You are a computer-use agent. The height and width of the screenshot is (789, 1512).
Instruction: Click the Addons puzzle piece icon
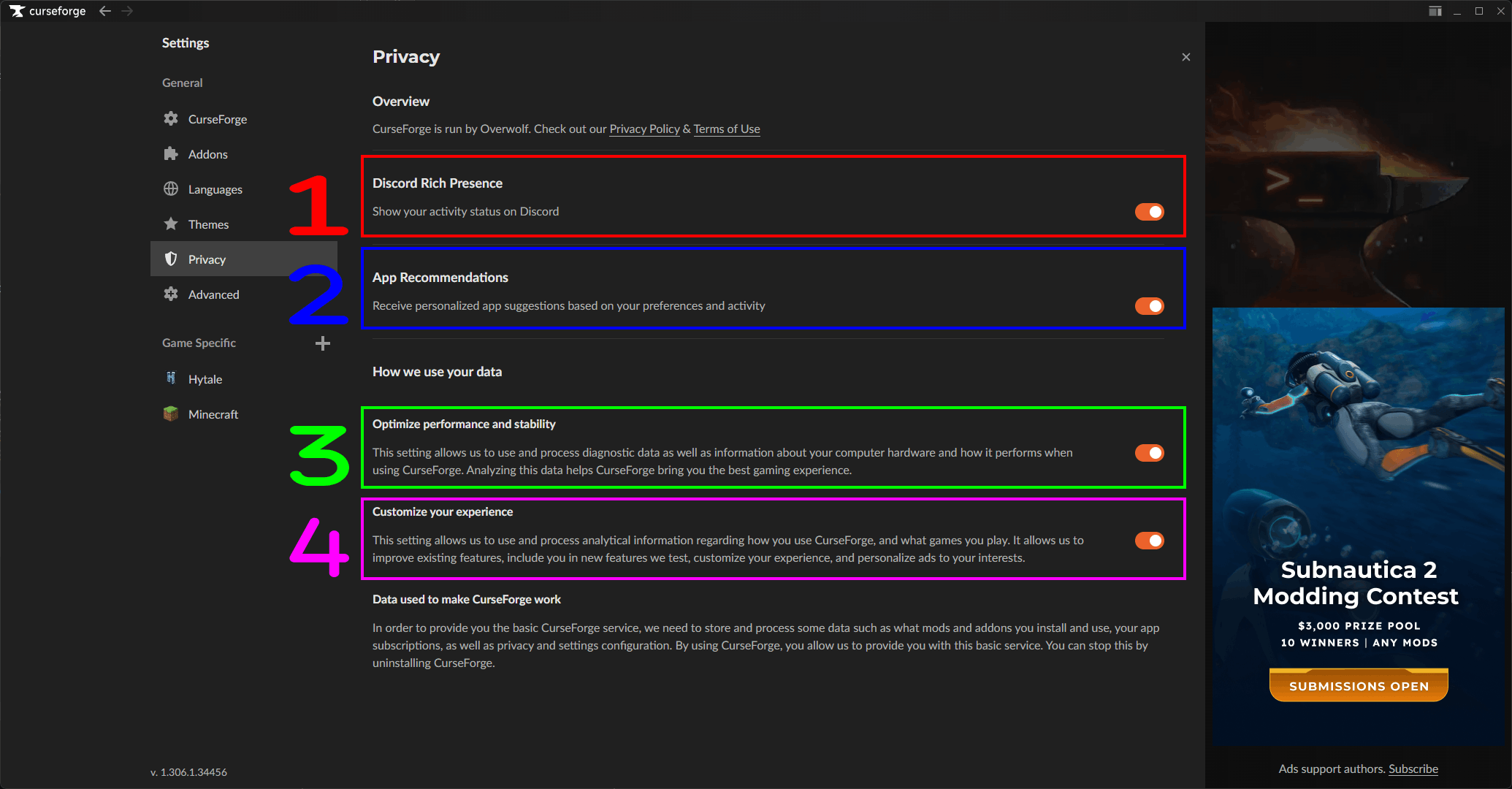coord(171,153)
